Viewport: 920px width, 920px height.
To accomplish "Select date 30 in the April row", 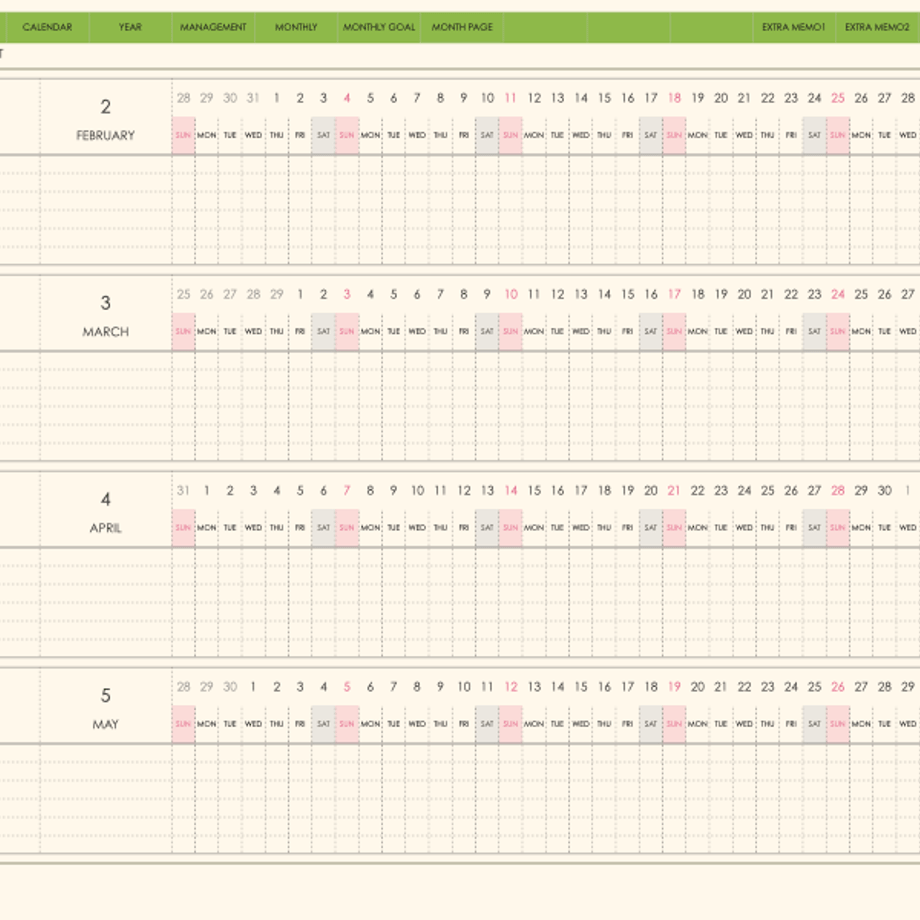I will [885, 491].
